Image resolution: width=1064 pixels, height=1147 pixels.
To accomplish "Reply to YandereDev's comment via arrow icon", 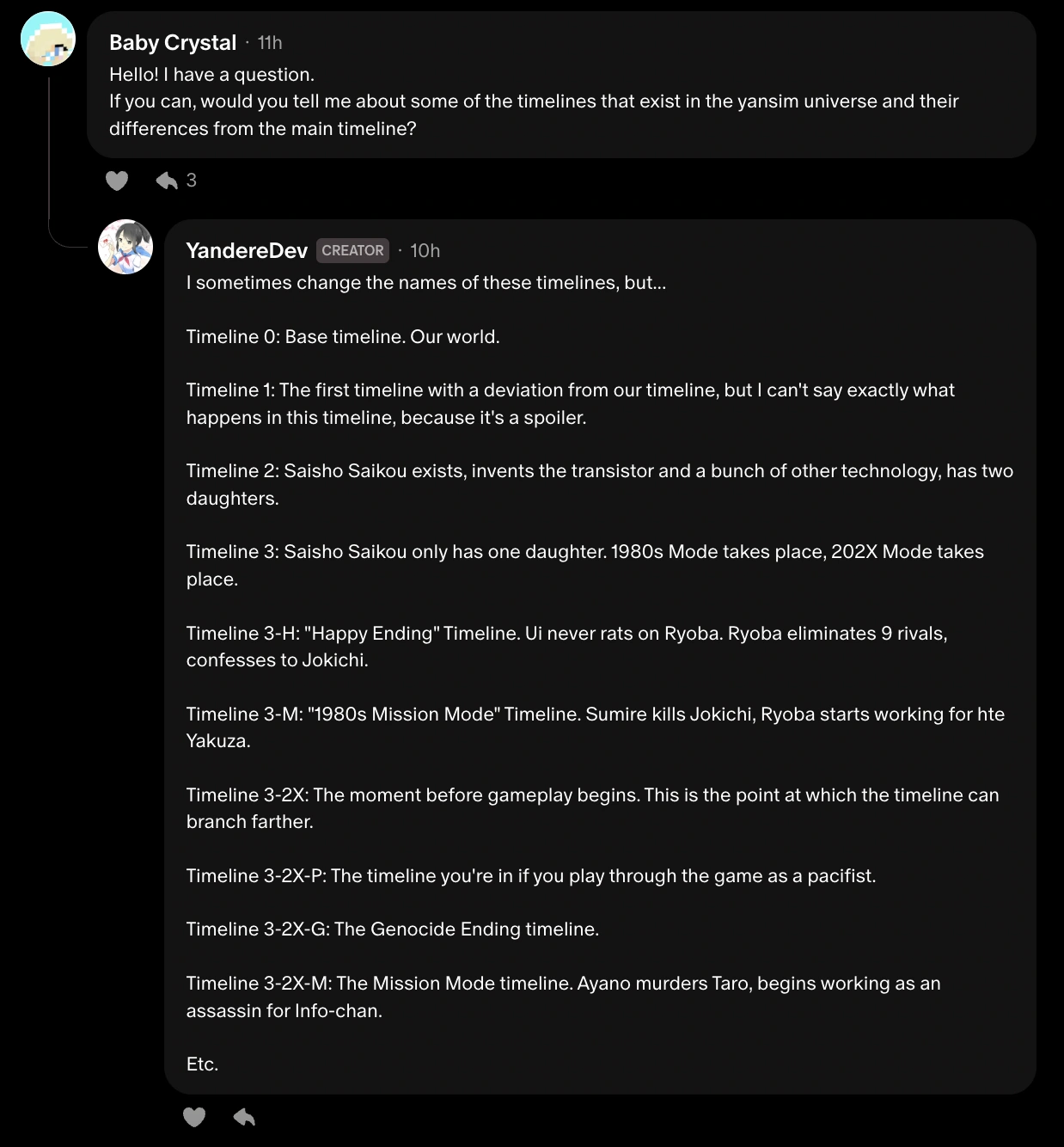I will (244, 1117).
